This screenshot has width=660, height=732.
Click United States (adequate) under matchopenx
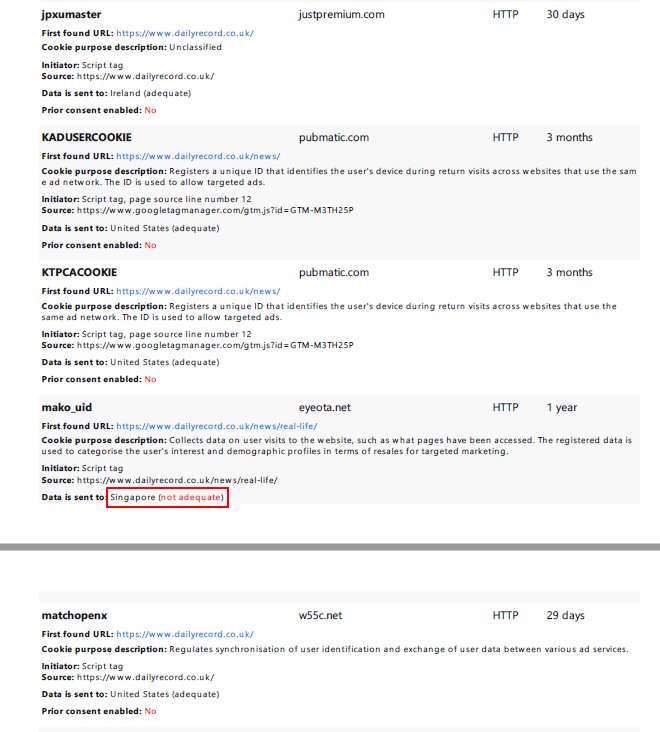click(165, 694)
